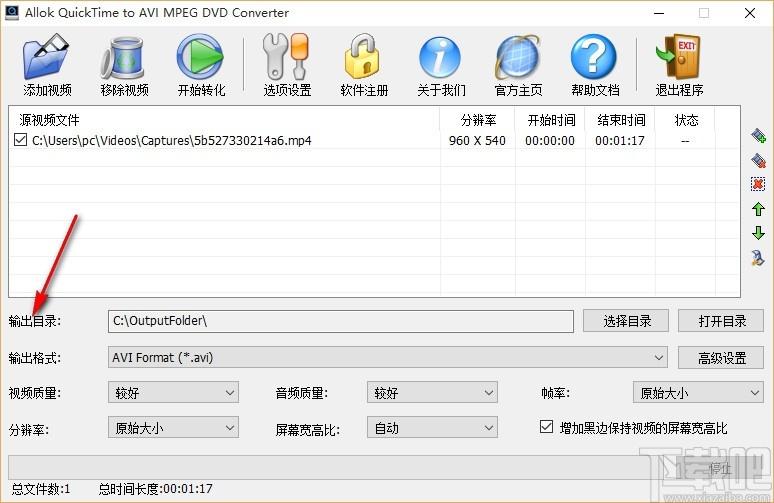The height and width of the screenshot is (503, 774).
Task: Toggle checkbox for 5b527330214a6.mp4 file
Action: coord(20,140)
